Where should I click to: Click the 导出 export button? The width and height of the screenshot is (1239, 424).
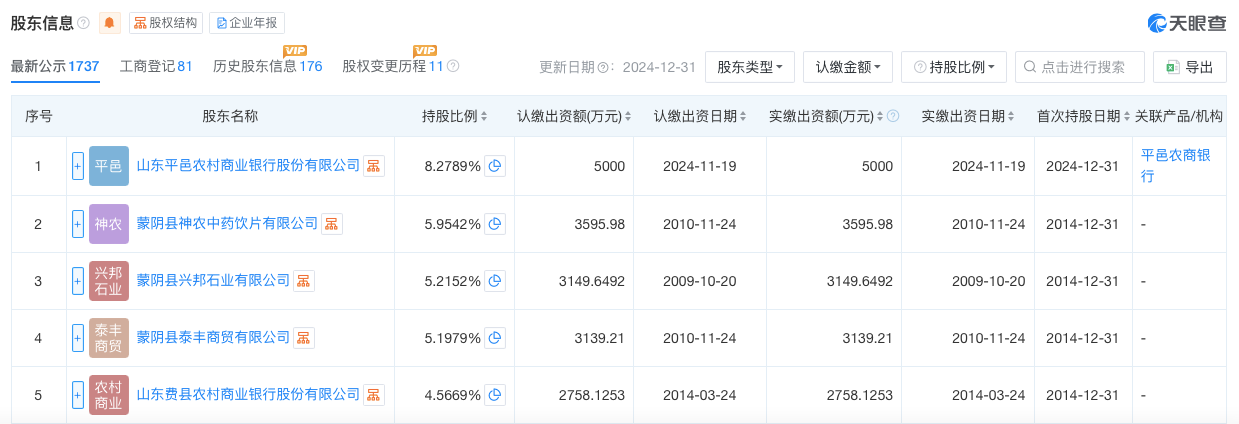tap(1189, 67)
